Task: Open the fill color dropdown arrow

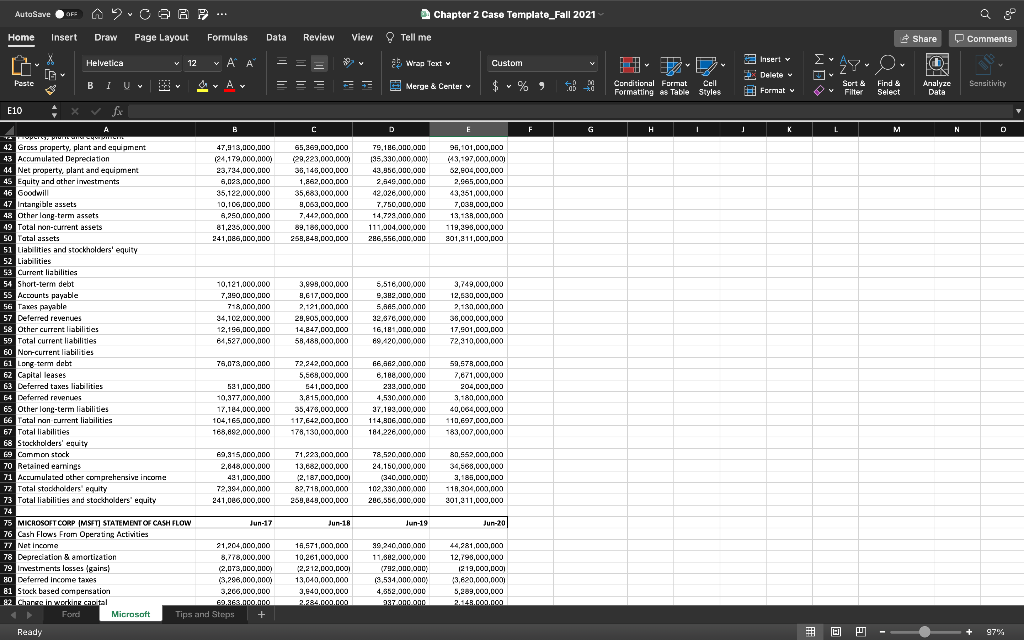Action: [x=216, y=86]
